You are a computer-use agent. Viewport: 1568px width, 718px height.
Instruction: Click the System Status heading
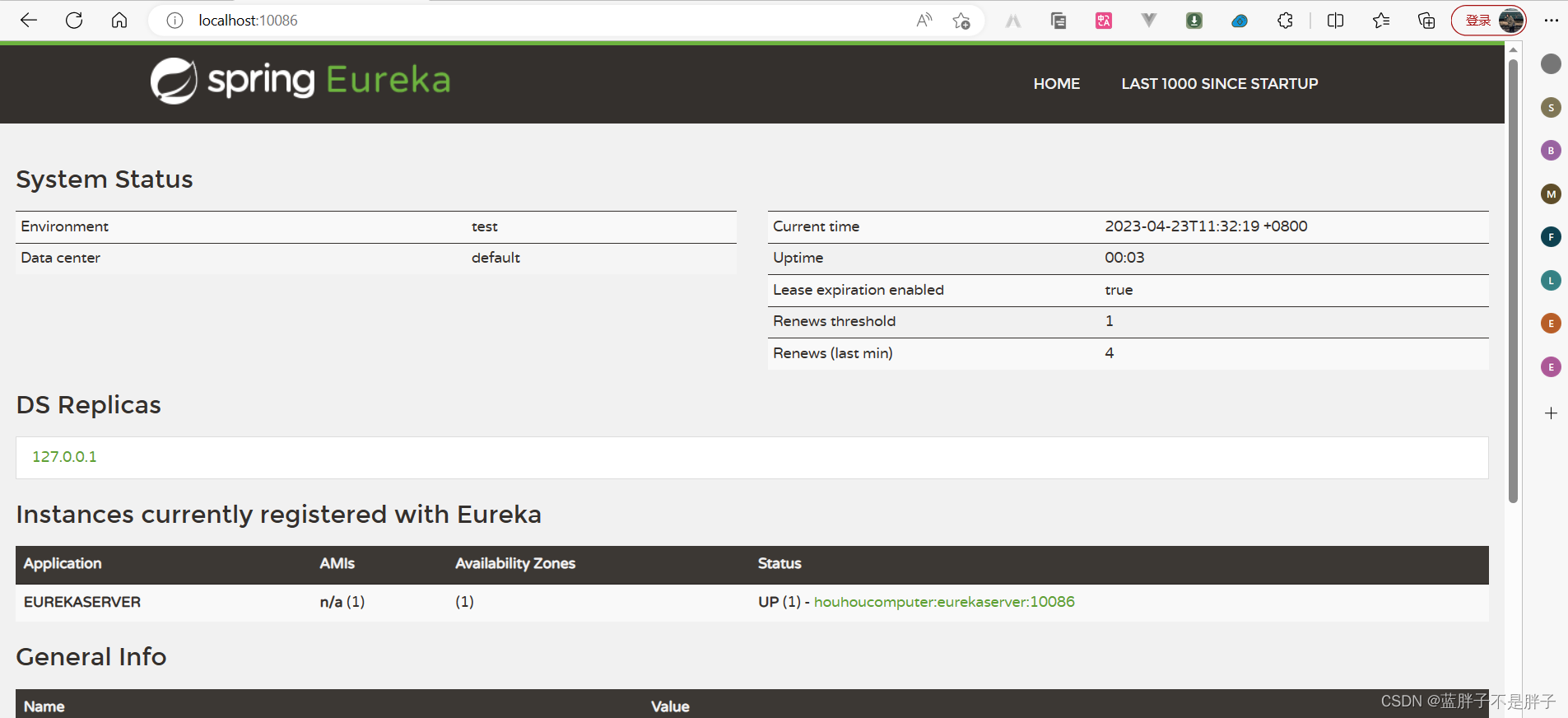pos(105,179)
